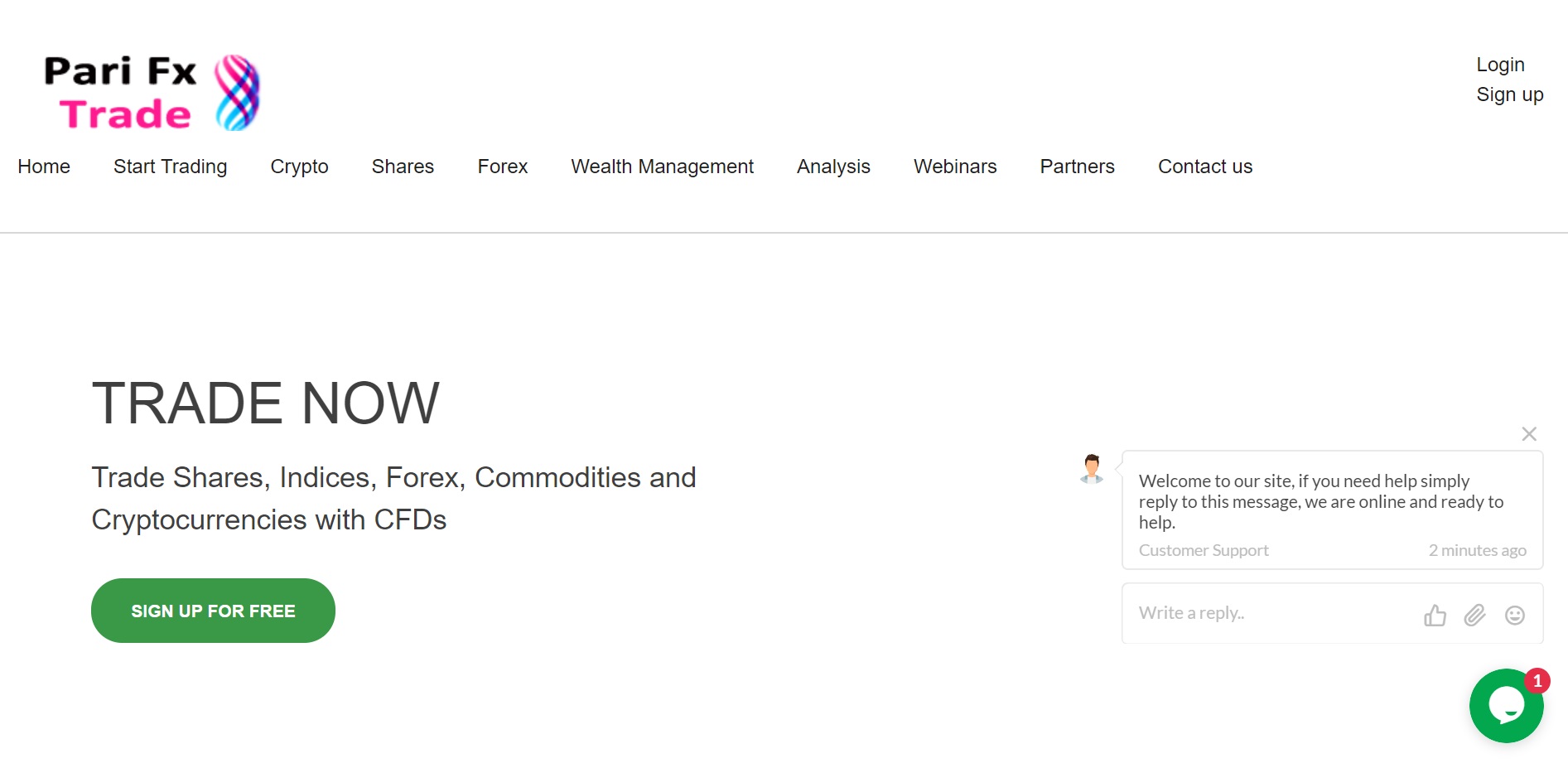Screen dimensions: 1568x768
Task: Click the TRADE NOW heading
Action: coord(265,403)
